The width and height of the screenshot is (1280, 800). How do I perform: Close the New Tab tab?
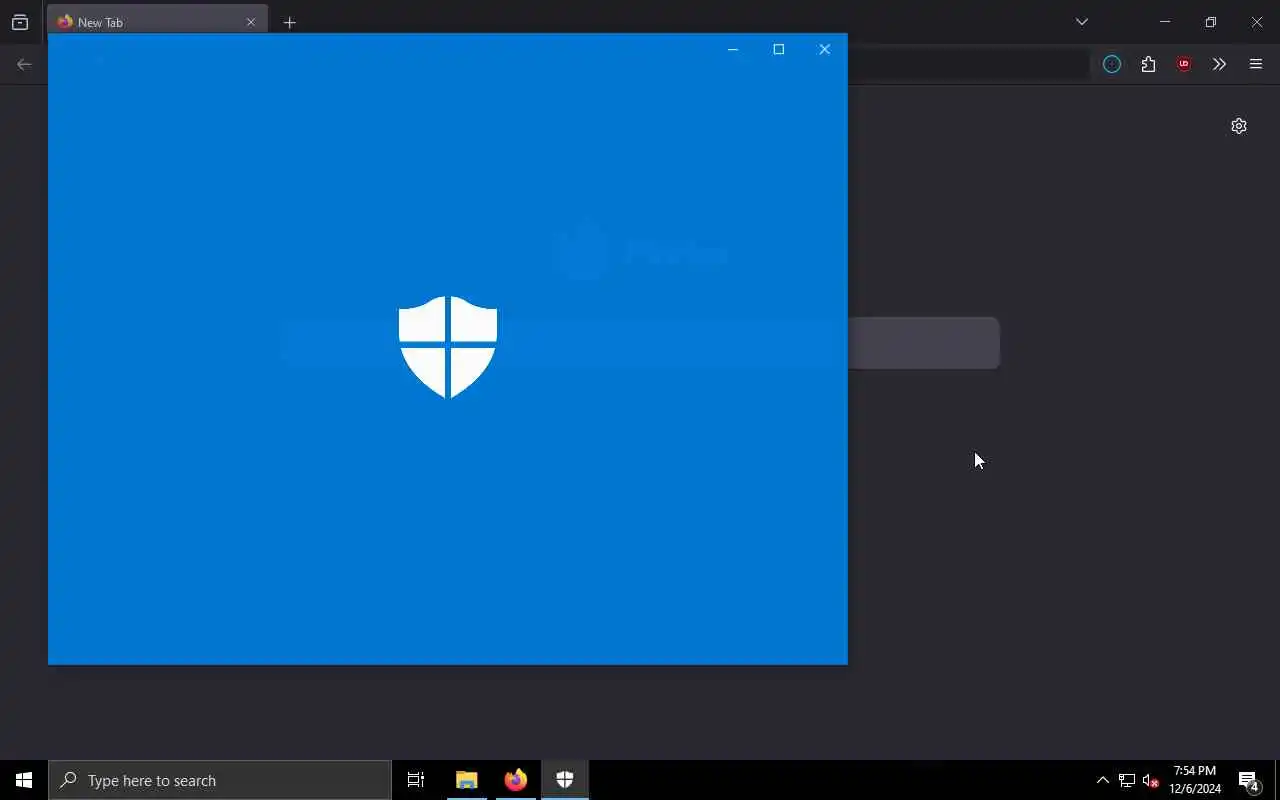(x=251, y=22)
